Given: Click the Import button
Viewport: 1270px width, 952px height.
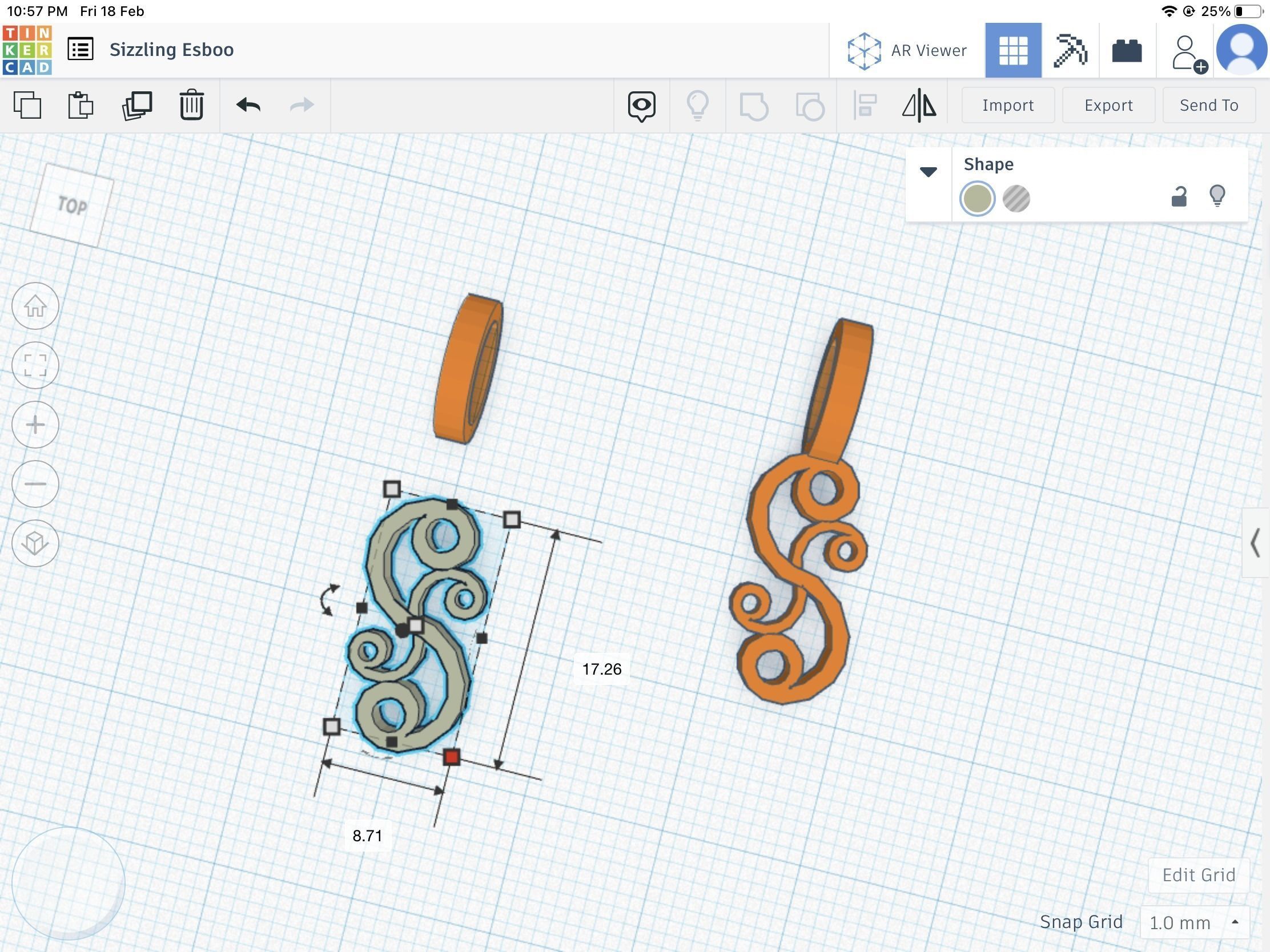Looking at the screenshot, I should 1008,105.
